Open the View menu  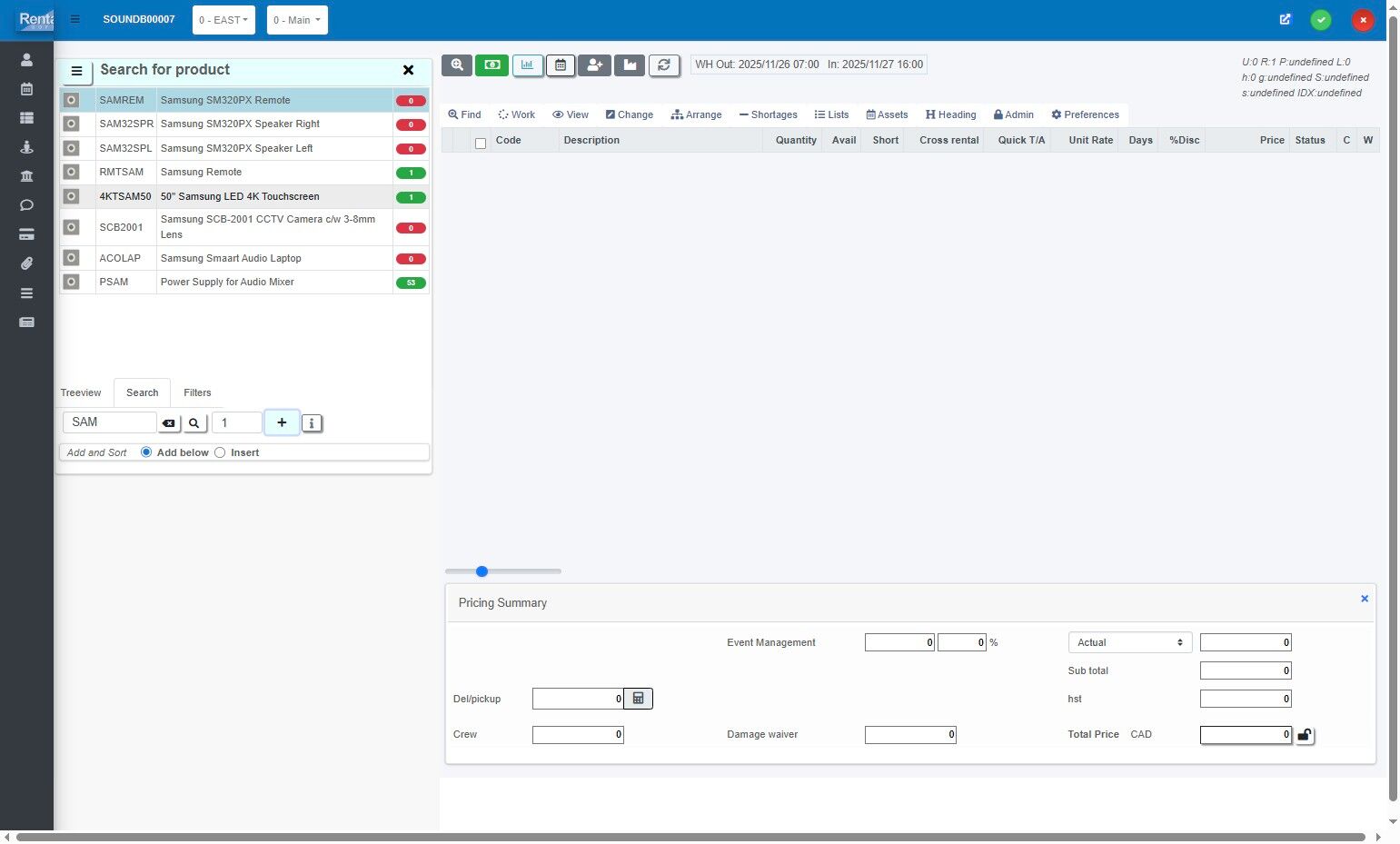click(571, 114)
